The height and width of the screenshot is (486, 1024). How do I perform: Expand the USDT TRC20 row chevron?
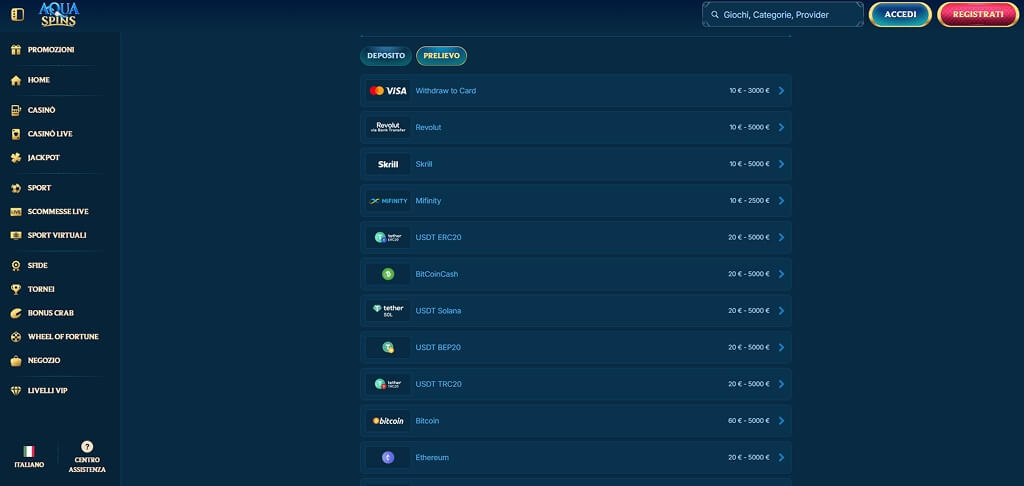(x=781, y=384)
